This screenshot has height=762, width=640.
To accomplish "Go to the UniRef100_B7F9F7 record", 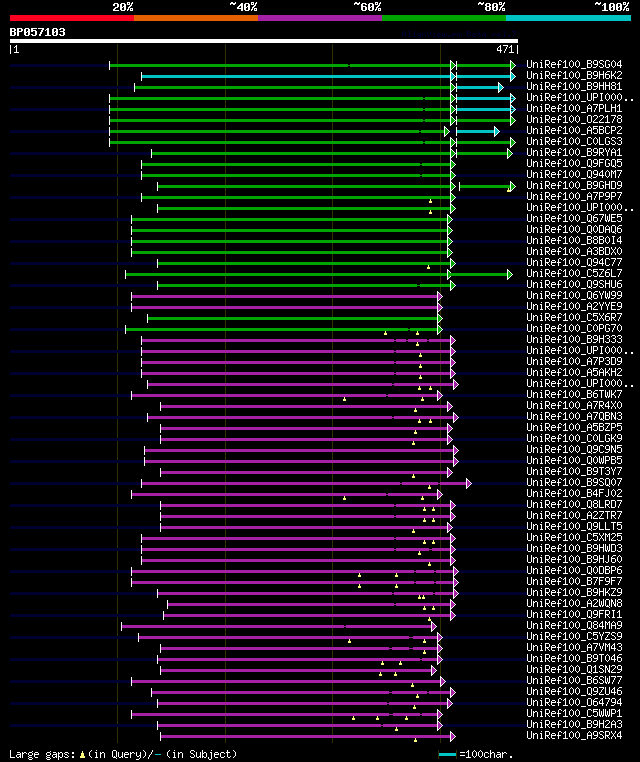I will (x=574, y=581).
